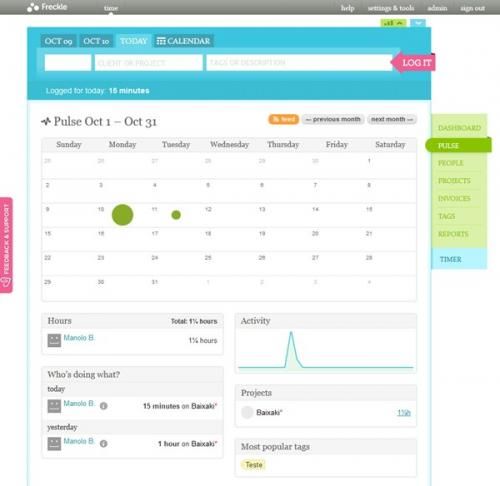Image resolution: width=500 pixels, height=486 pixels.
Task: Click the small green dot on Oct 11
Action: [176, 215]
